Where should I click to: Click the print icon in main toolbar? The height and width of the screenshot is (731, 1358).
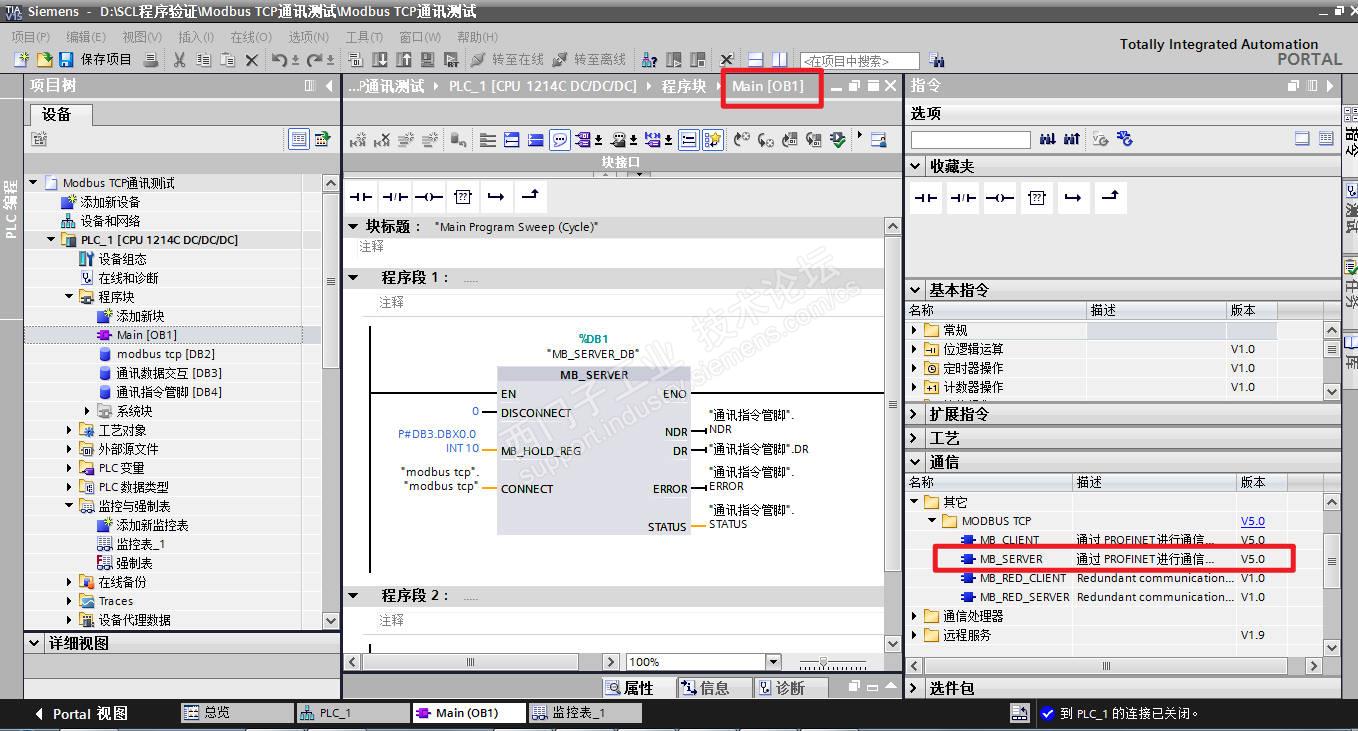coord(150,60)
